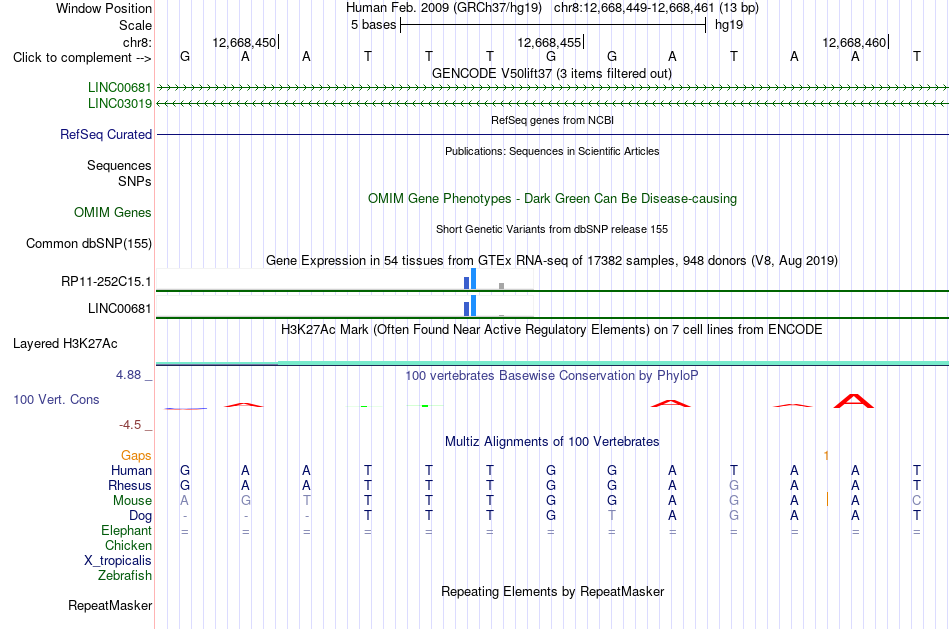This screenshot has width=950, height=629.
Task: Click the 12,668,450 coordinate label
Action: 244,42
